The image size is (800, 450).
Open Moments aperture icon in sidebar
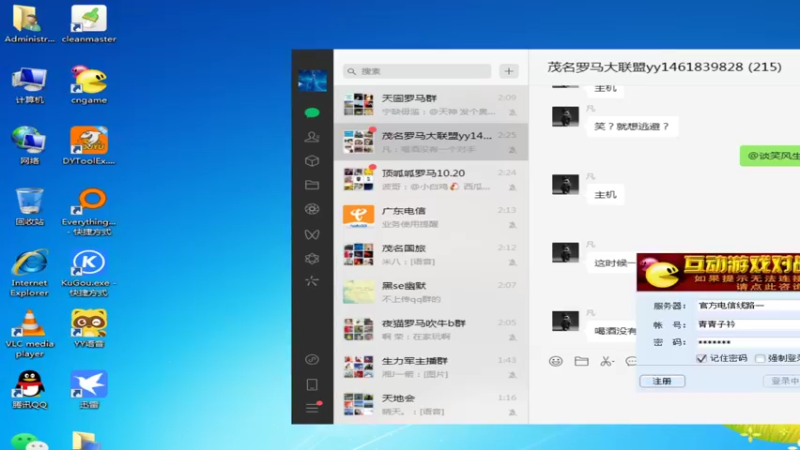coord(312,209)
